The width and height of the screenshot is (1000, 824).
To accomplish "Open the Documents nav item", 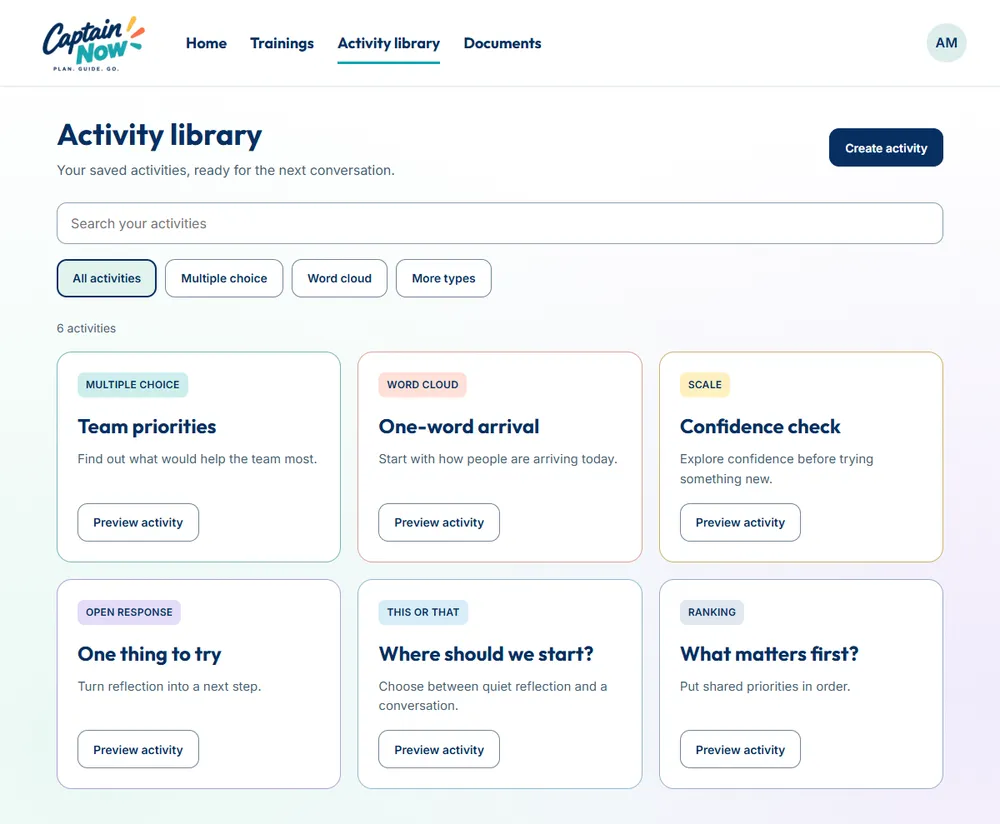I will point(502,43).
